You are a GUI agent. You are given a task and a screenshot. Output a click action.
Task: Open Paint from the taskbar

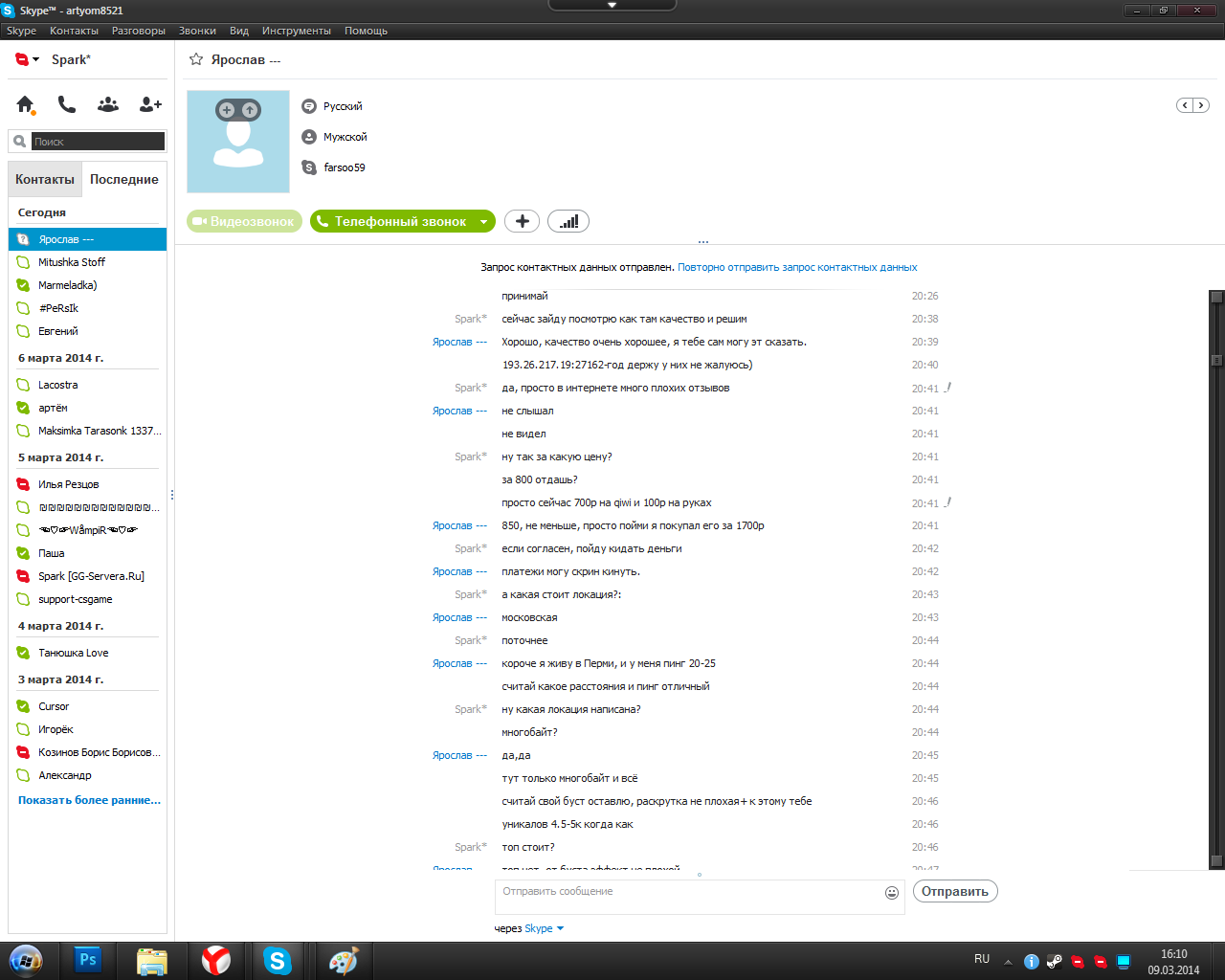tap(343, 960)
